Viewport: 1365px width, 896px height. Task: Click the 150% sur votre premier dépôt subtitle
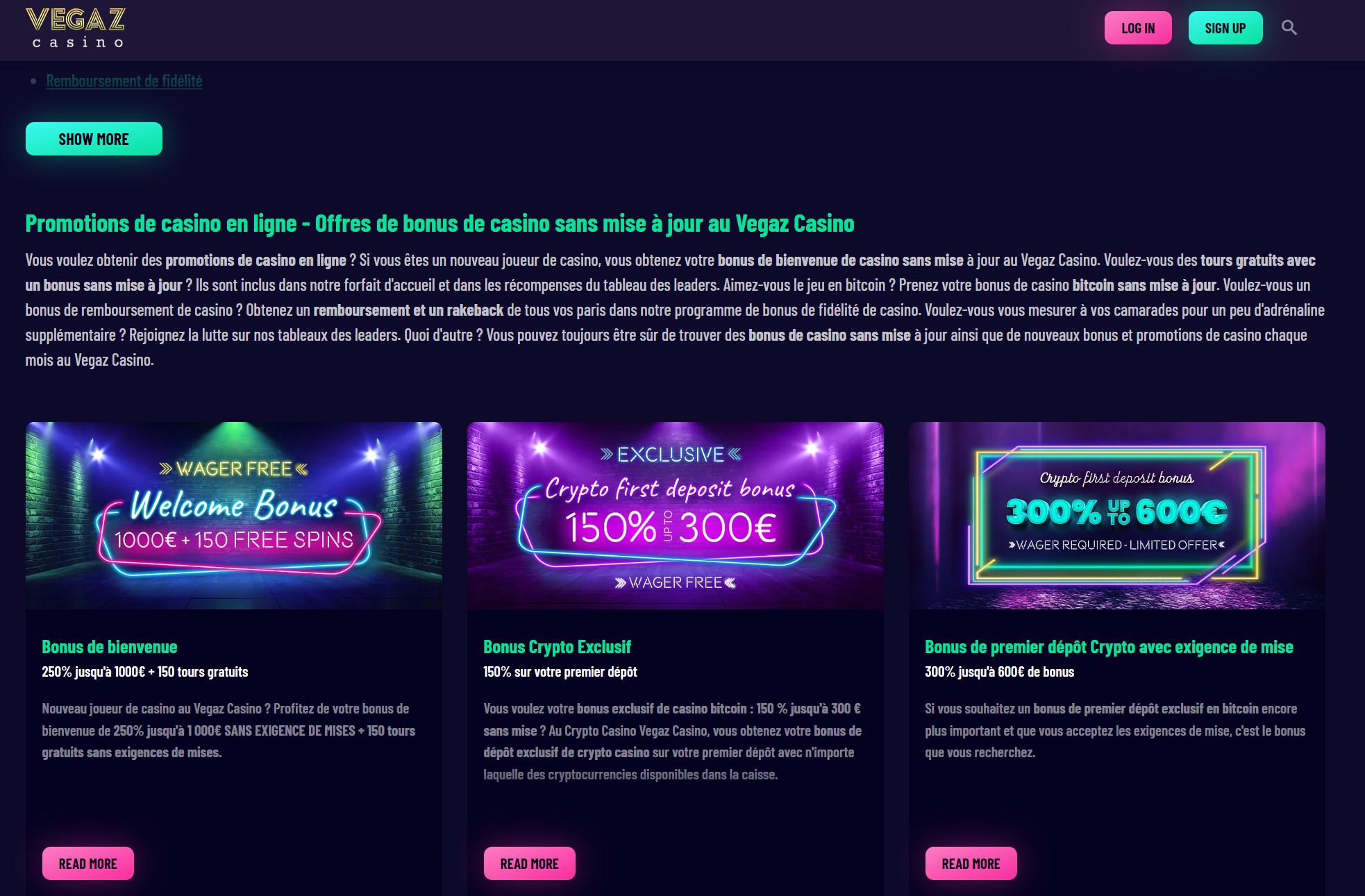click(560, 672)
